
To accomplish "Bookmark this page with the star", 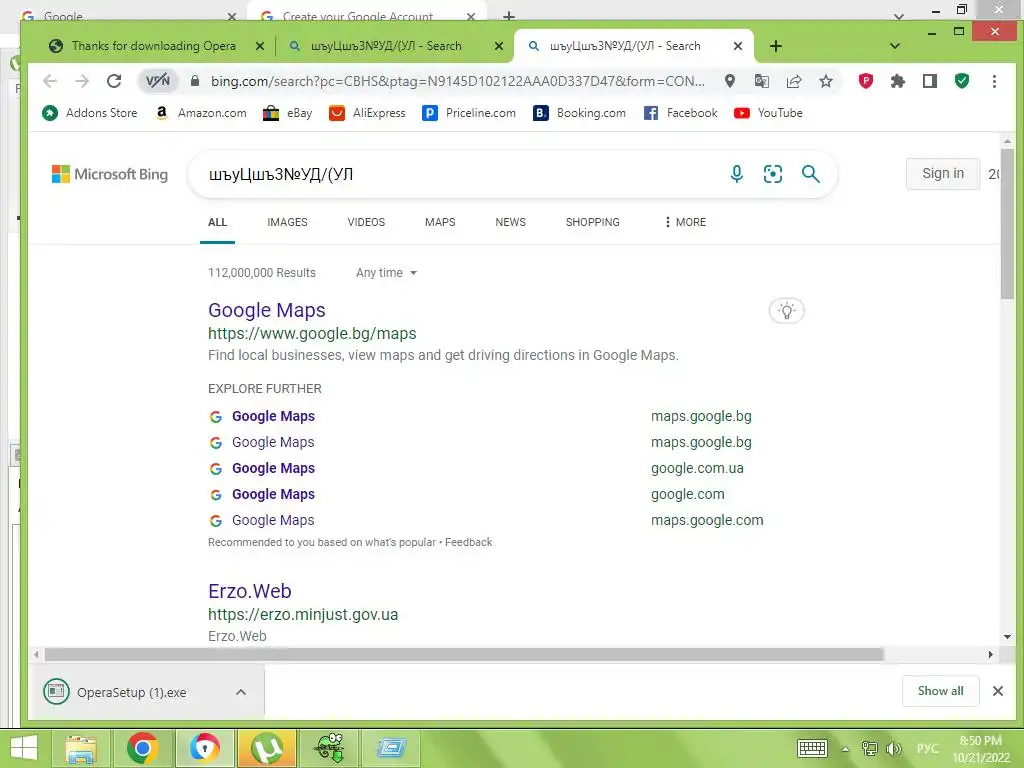I will pos(826,81).
